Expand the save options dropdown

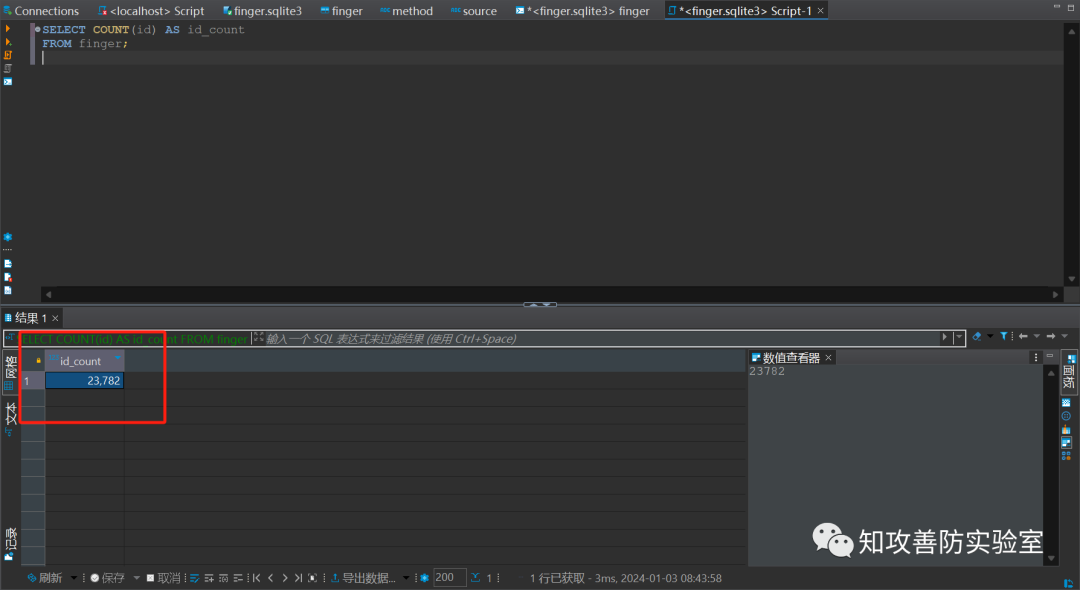(136, 578)
